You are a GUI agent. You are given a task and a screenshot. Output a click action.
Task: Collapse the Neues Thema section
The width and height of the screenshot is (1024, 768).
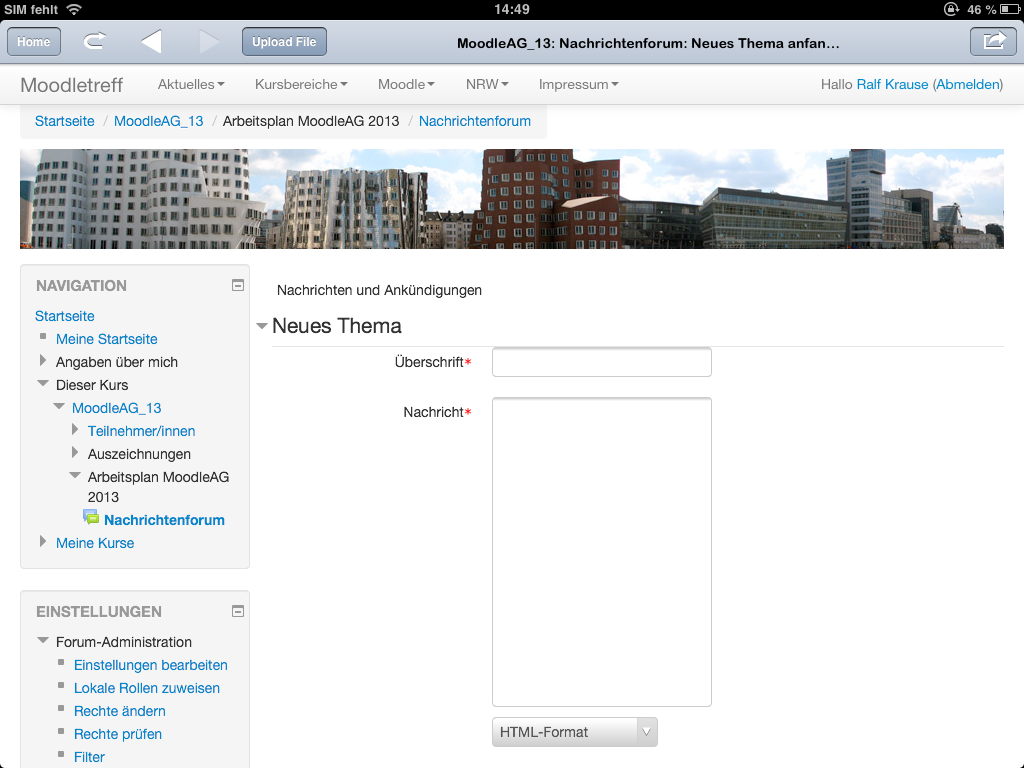[x=262, y=325]
